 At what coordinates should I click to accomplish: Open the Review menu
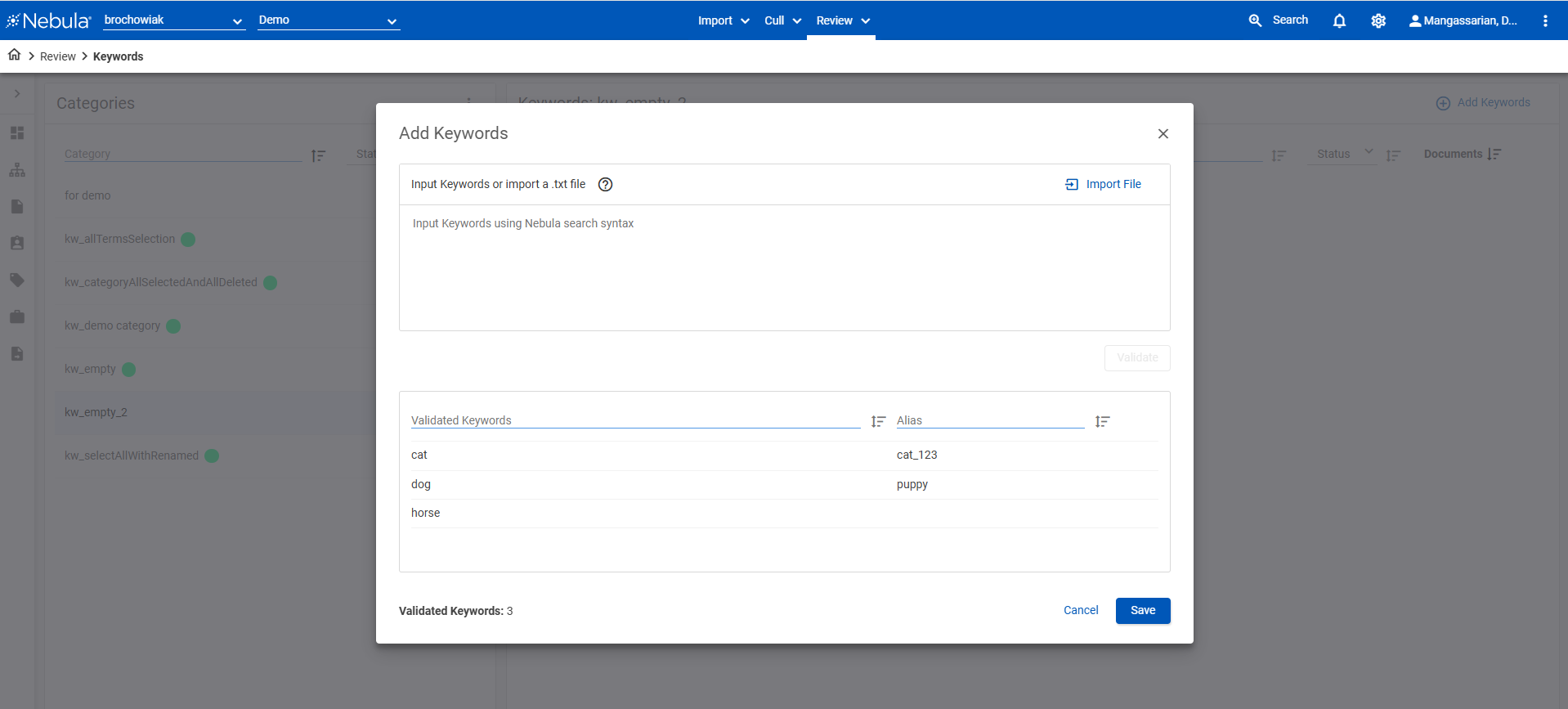[842, 20]
